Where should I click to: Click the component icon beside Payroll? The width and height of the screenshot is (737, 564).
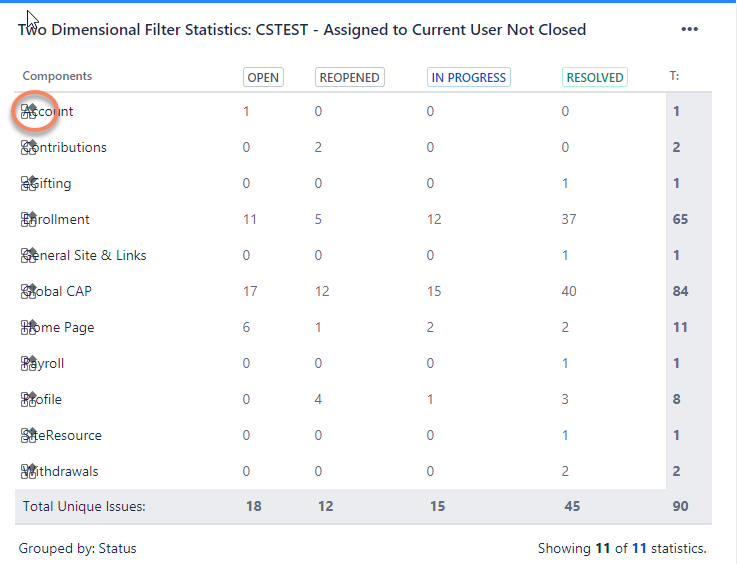(x=29, y=363)
